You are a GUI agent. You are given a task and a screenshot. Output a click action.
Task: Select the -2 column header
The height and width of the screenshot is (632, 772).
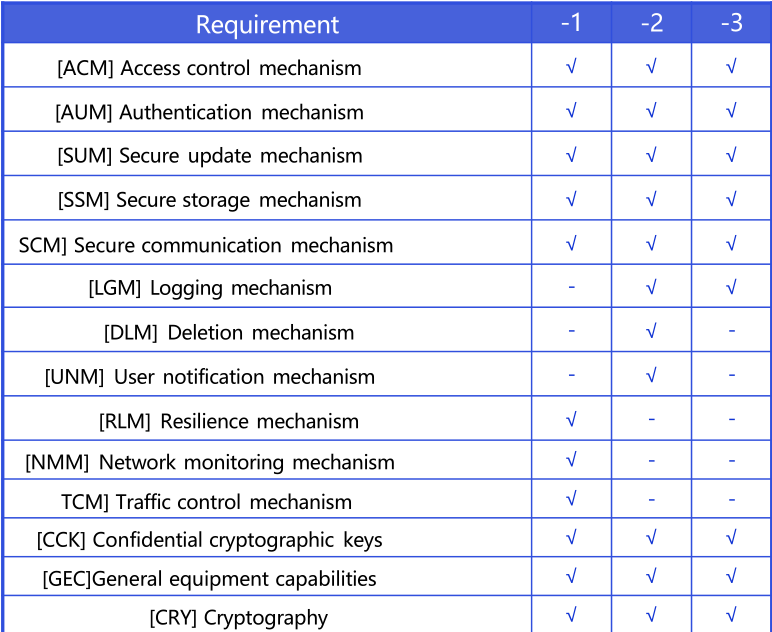pos(651,23)
